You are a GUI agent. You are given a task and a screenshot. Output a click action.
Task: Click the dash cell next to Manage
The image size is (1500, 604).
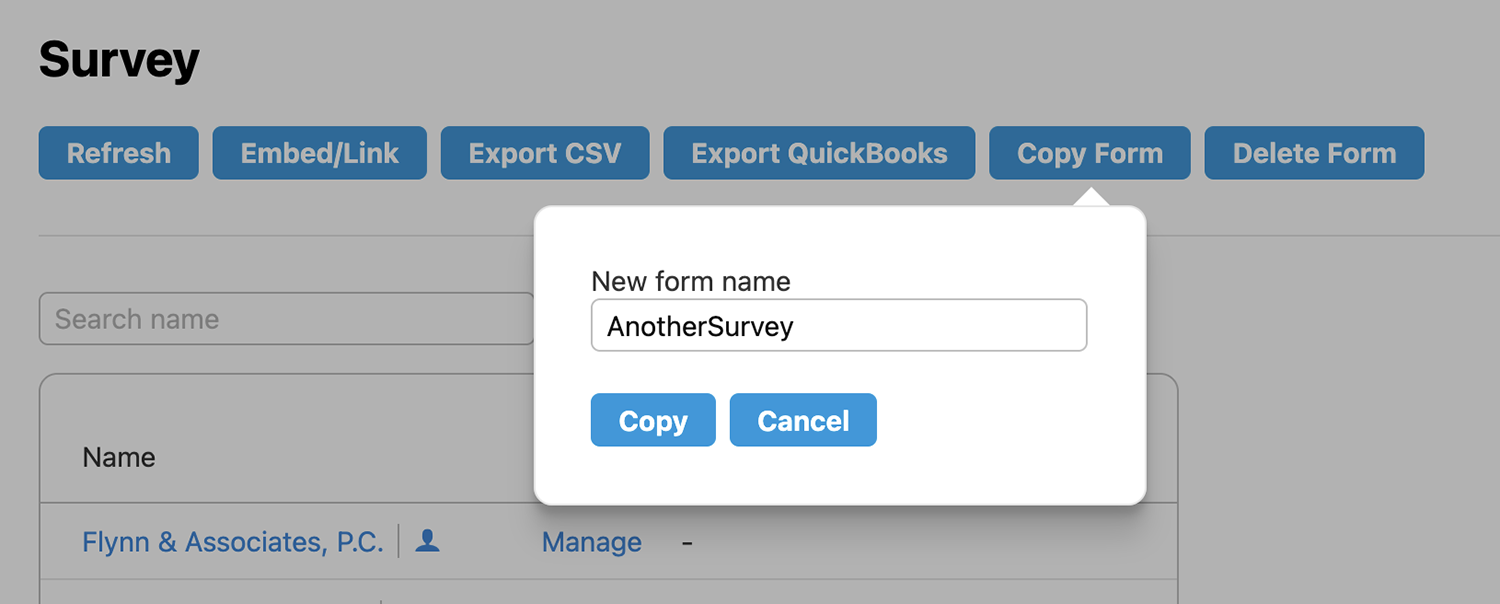(687, 542)
